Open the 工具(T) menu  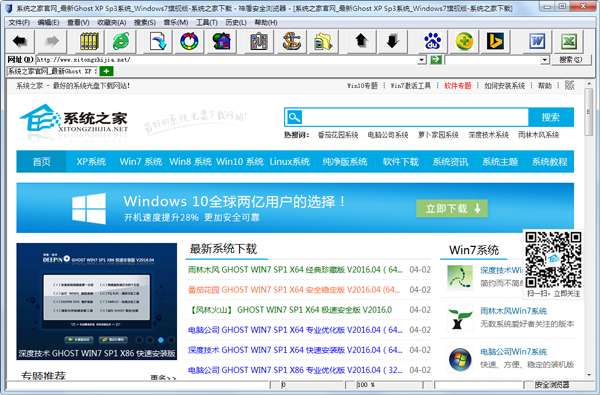point(207,23)
